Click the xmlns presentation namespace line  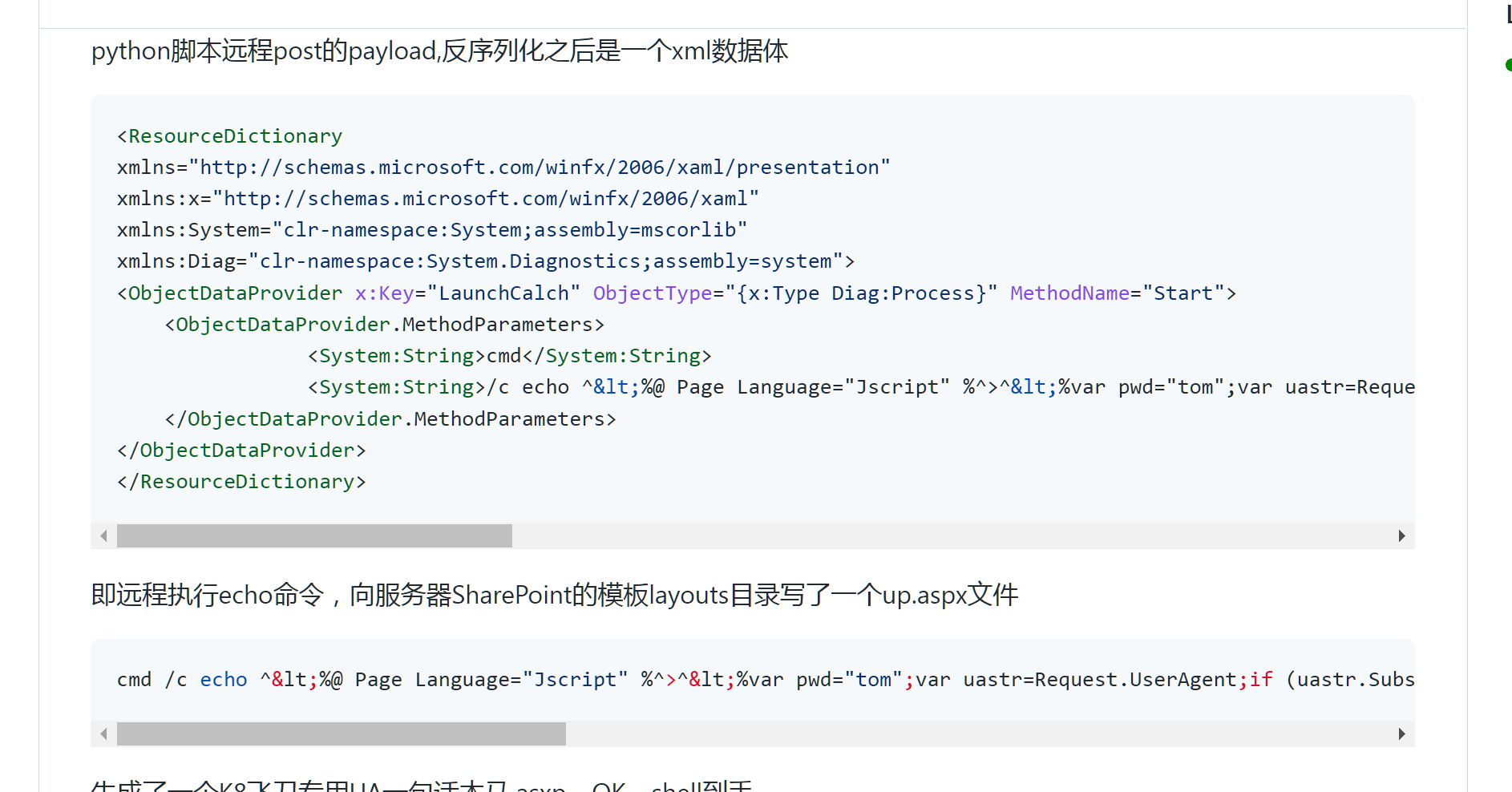503,168
